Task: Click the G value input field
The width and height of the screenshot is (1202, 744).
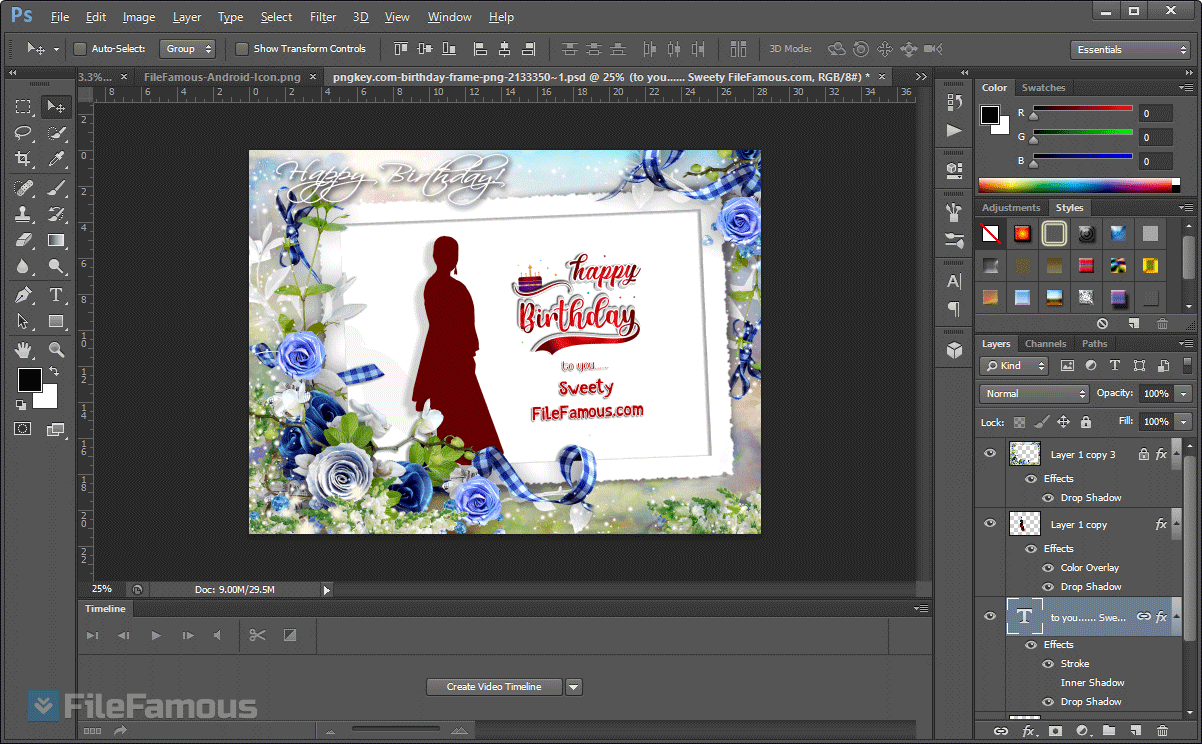Action: tap(1156, 137)
